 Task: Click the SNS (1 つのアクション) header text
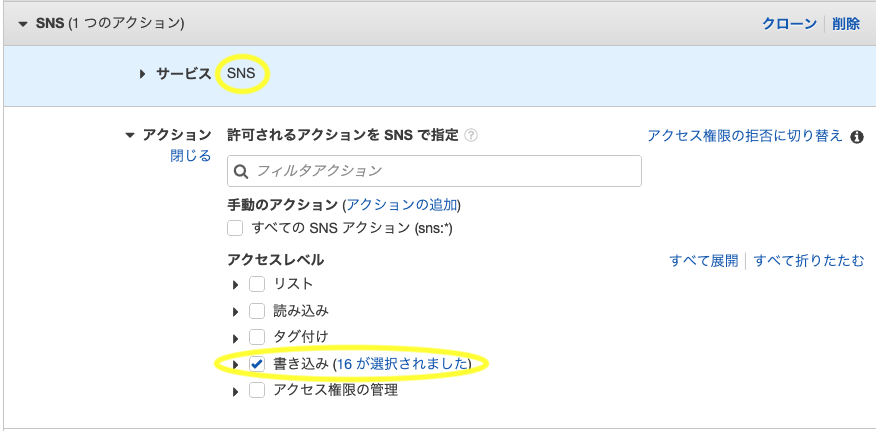tap(110, 24)
